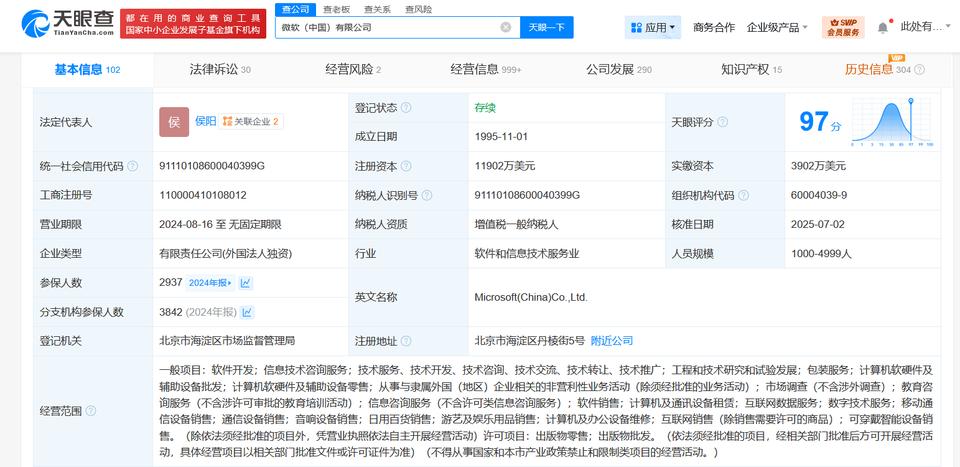Select the 查关系 search mode

pyautogui.click(x=377, y=9)
